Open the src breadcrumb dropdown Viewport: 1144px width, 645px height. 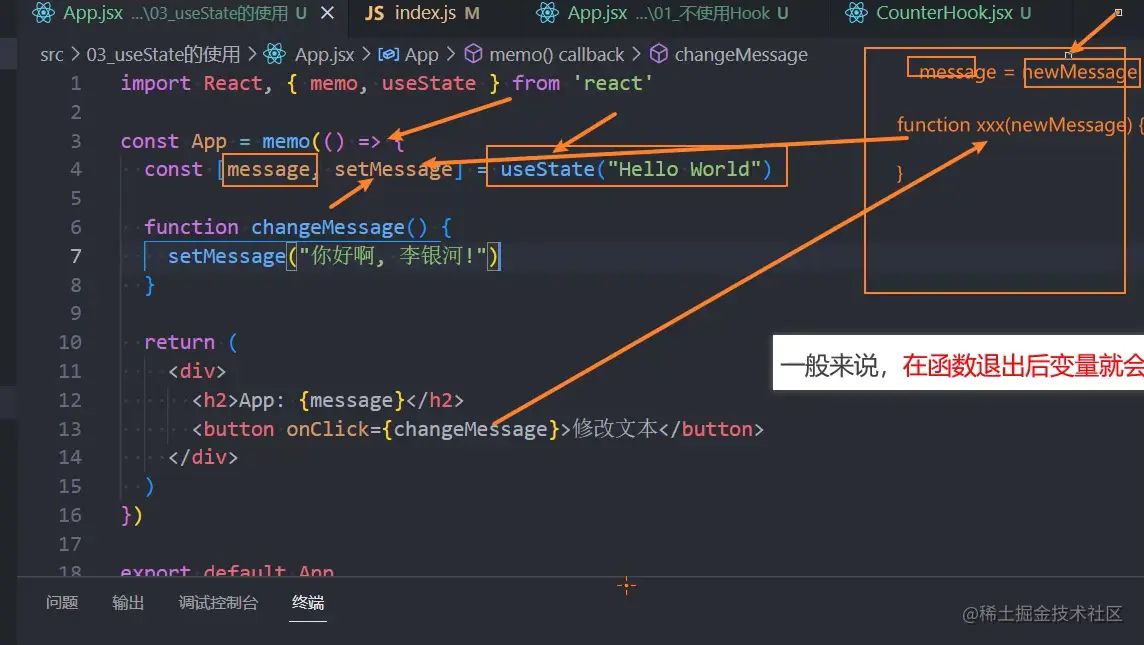tap(51, 54)
